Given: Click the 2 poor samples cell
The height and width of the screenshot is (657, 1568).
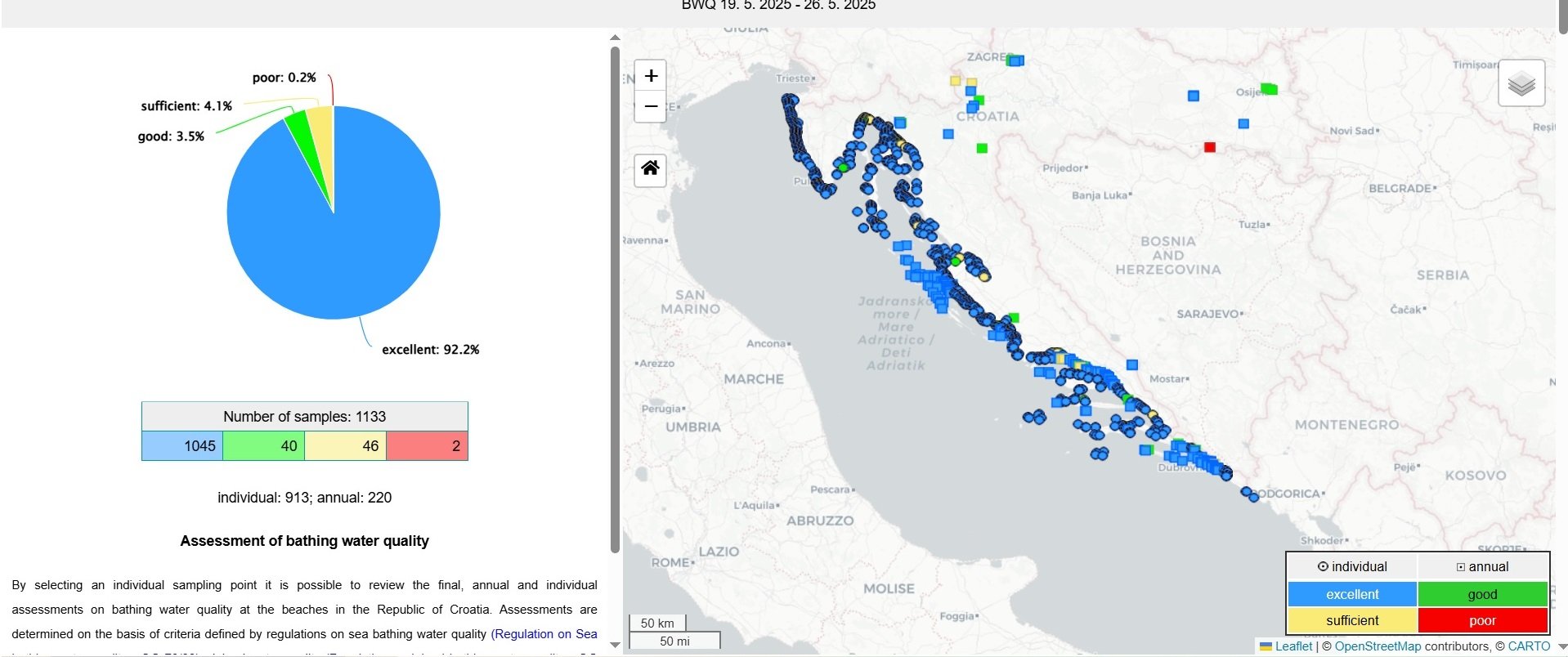Looking at the screenshot, I should (427, 446).
